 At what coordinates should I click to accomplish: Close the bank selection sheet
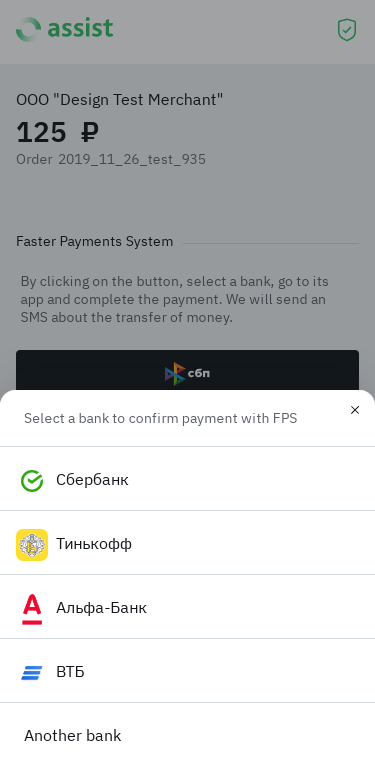355,410
